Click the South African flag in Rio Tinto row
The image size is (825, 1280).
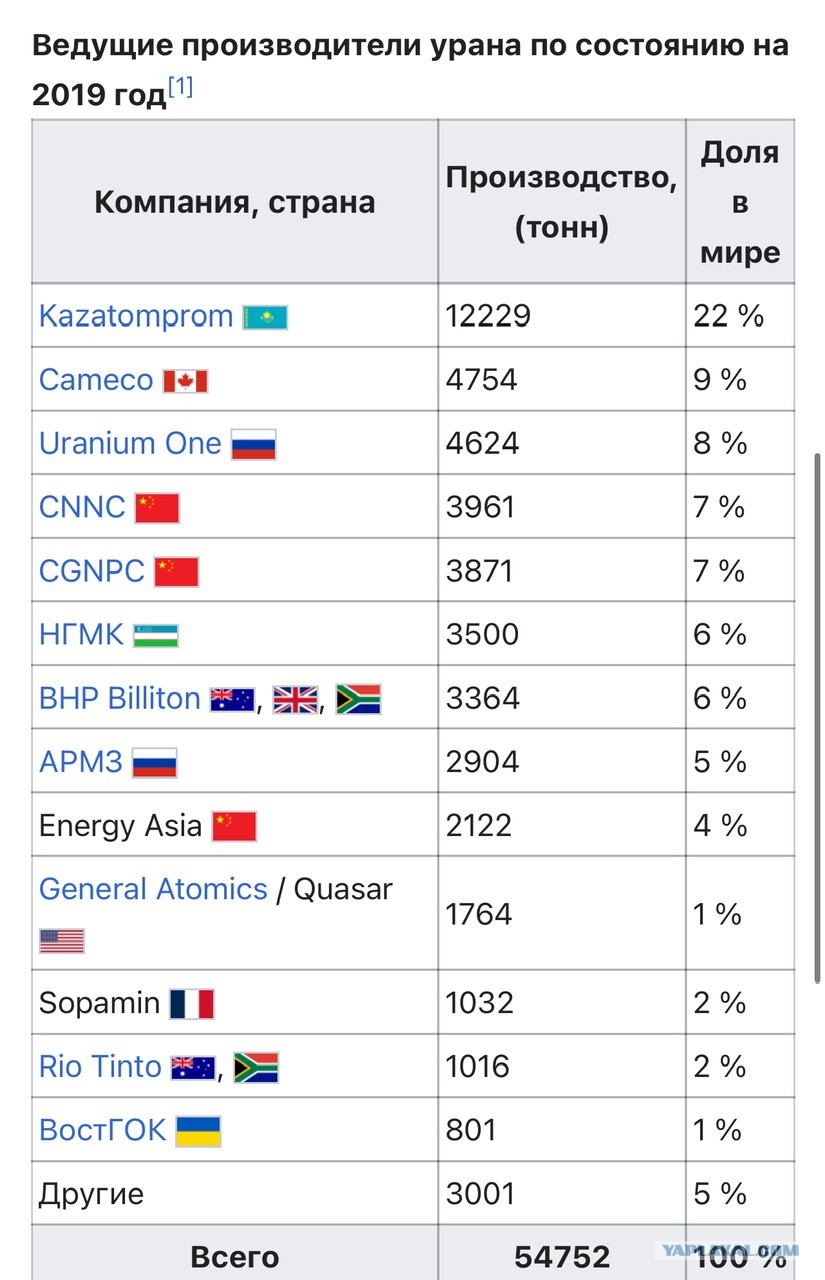point(256,1067)
